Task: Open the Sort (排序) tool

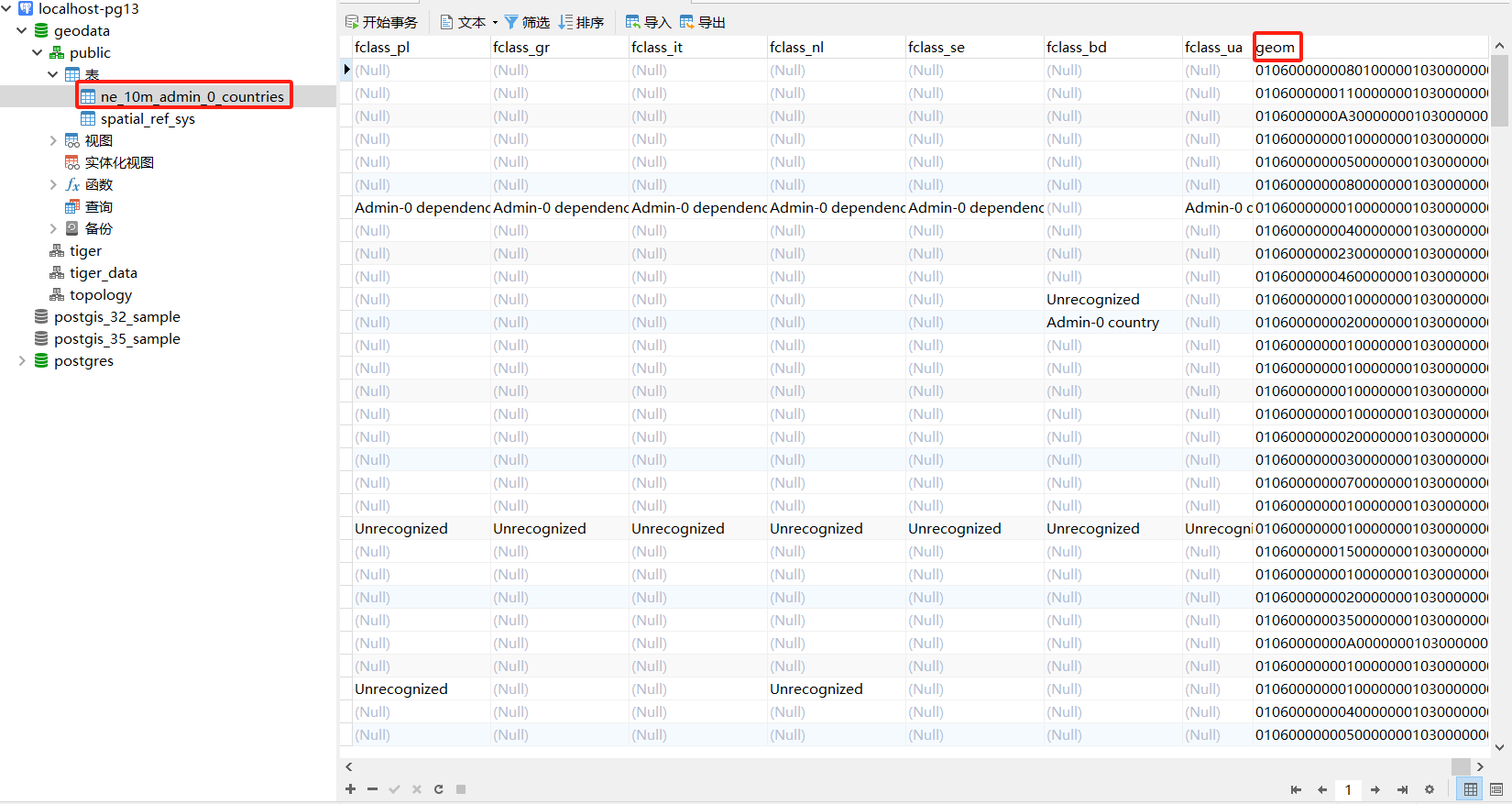Action: (581, 22)
